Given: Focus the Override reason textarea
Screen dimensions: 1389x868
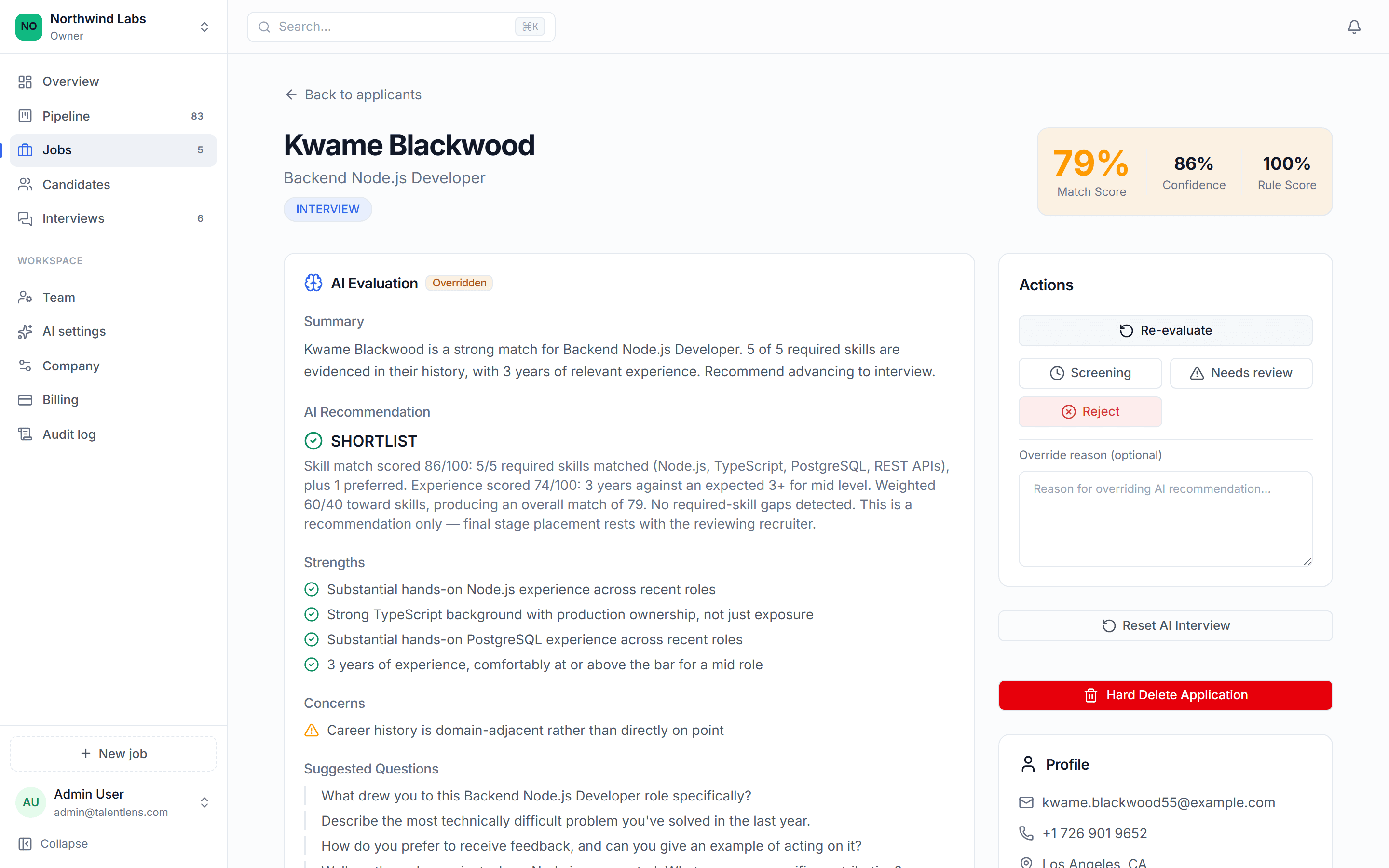Looking at the screenshot, I should click(x=1165, y=519).
